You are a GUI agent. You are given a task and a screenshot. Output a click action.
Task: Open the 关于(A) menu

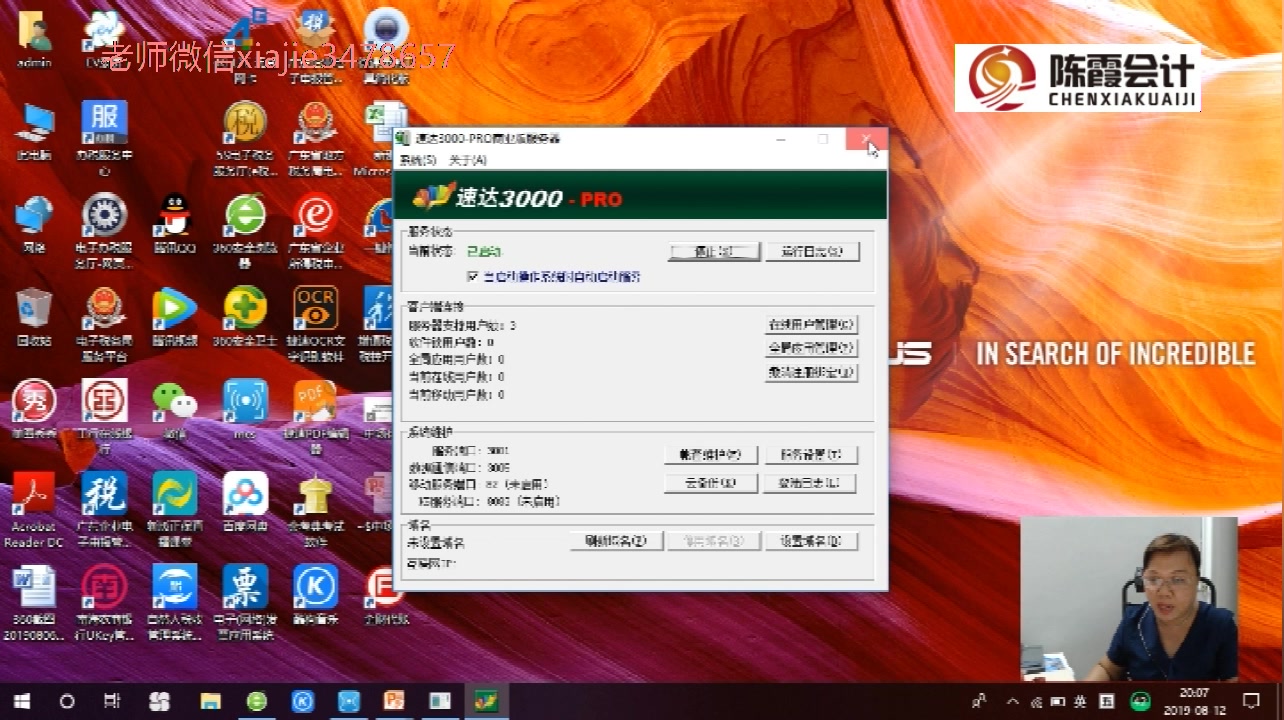(467, 160)
